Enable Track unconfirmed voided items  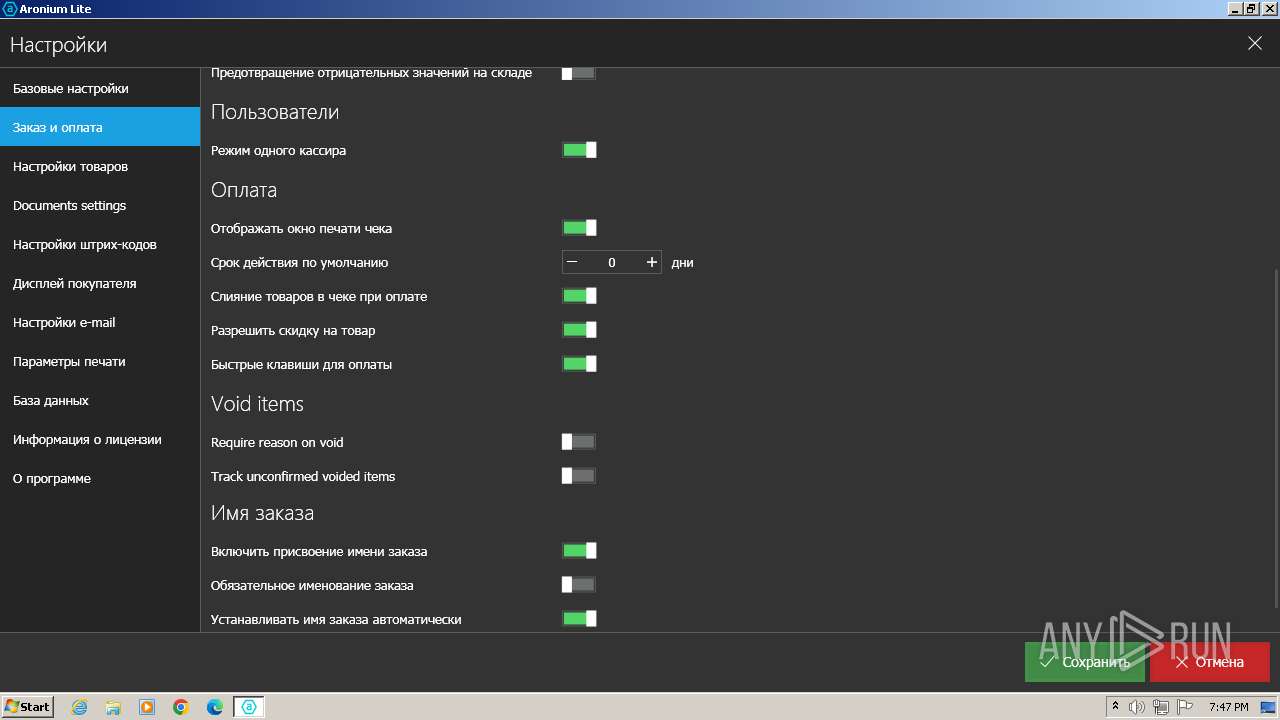[579, 476]
